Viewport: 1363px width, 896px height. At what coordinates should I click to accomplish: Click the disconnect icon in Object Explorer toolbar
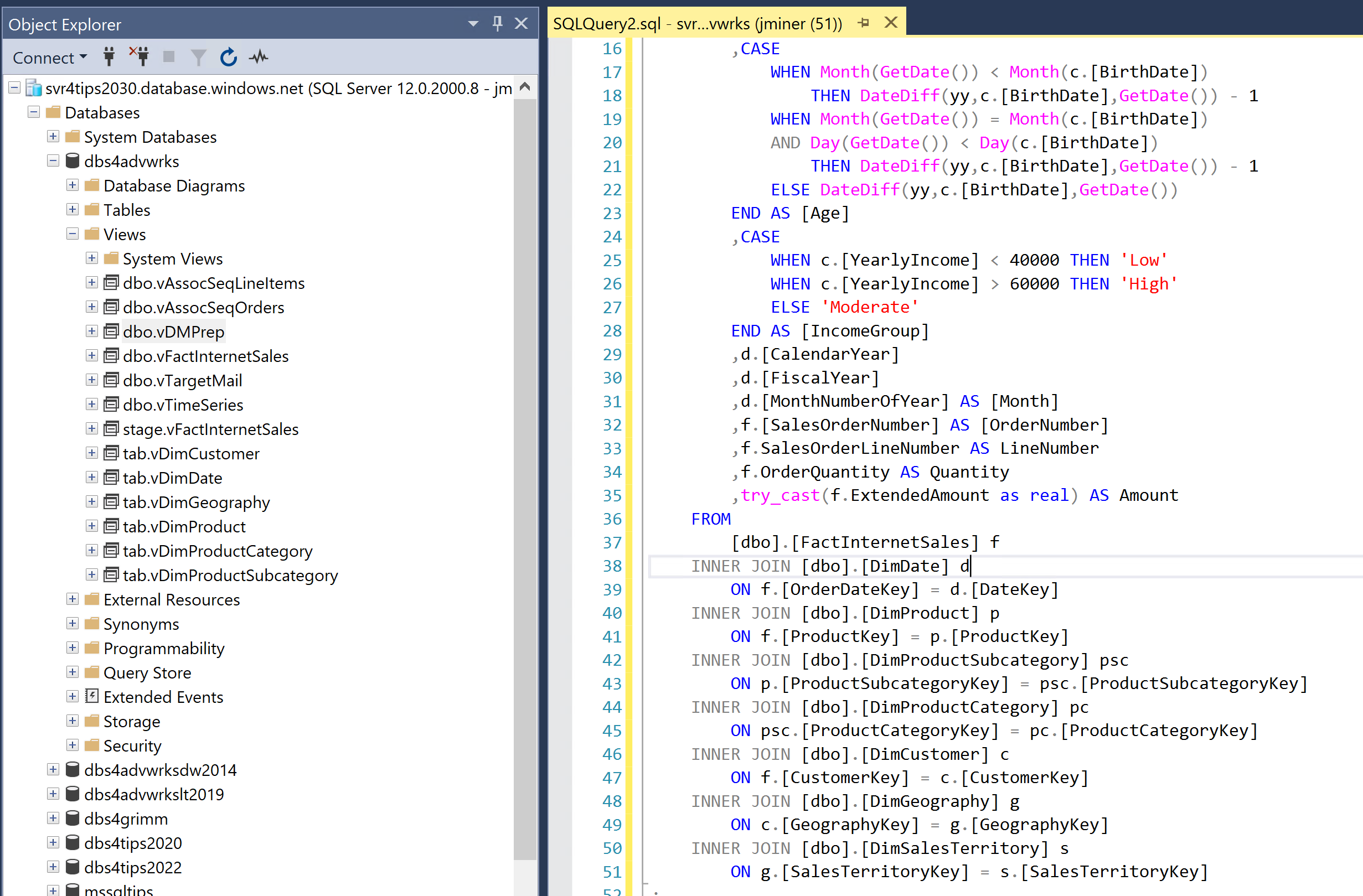(140, 57)
